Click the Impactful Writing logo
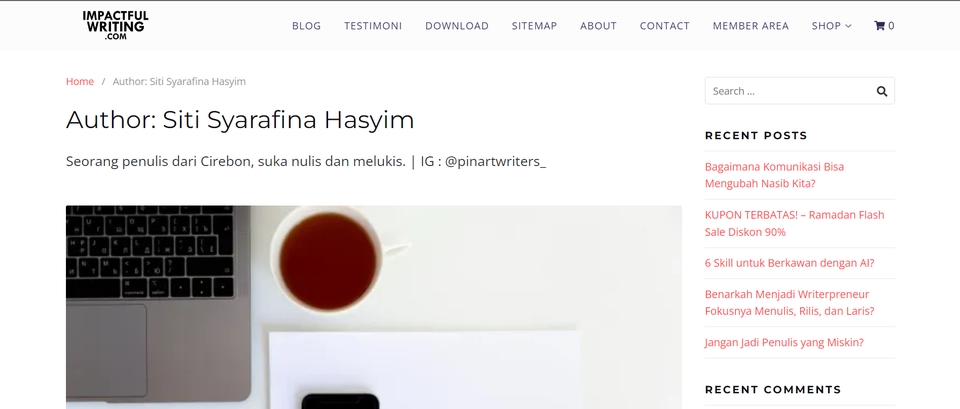960x409 pixels. pos(115,26)
